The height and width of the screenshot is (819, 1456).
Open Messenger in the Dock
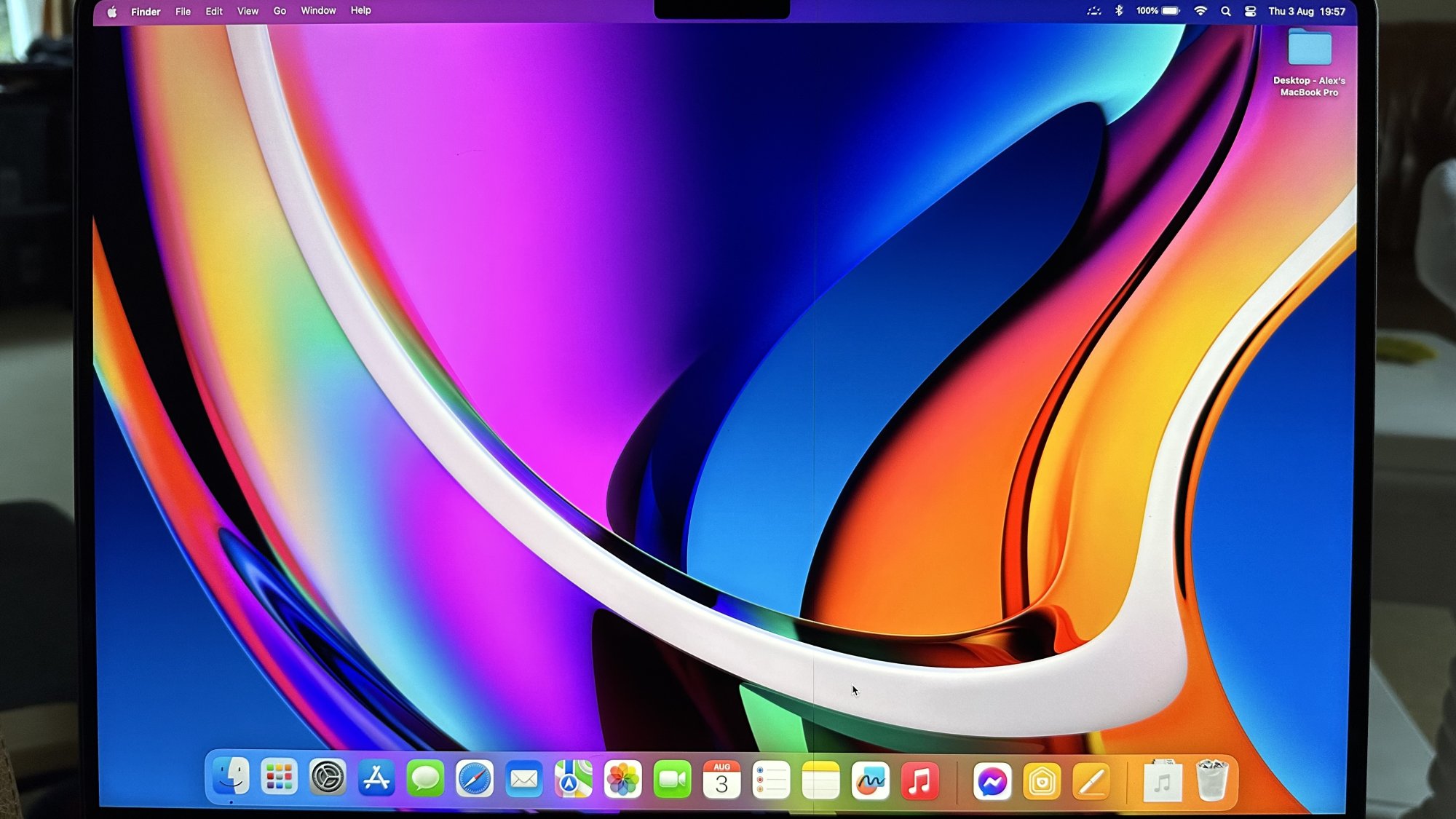(x=992, y=783)
